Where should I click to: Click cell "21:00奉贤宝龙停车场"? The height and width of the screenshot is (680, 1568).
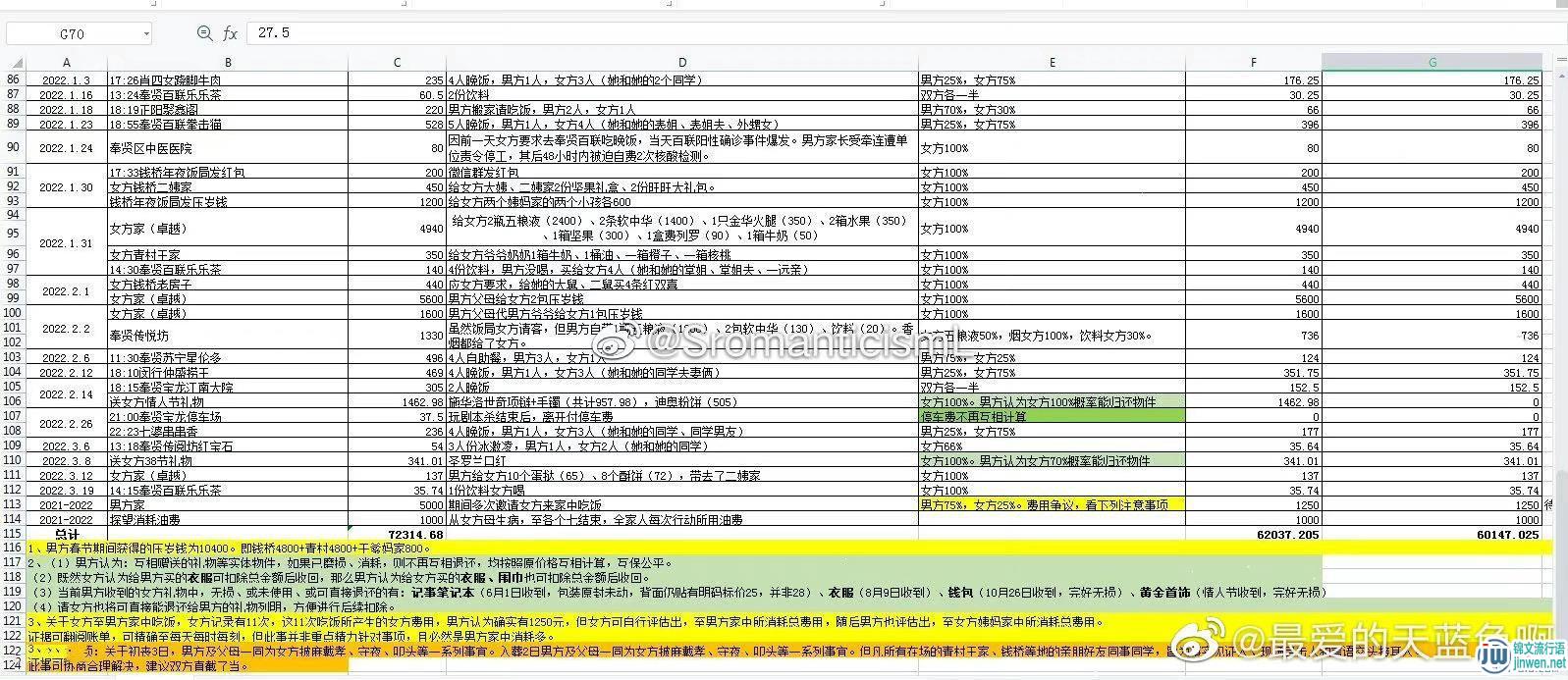pos(228,417)
